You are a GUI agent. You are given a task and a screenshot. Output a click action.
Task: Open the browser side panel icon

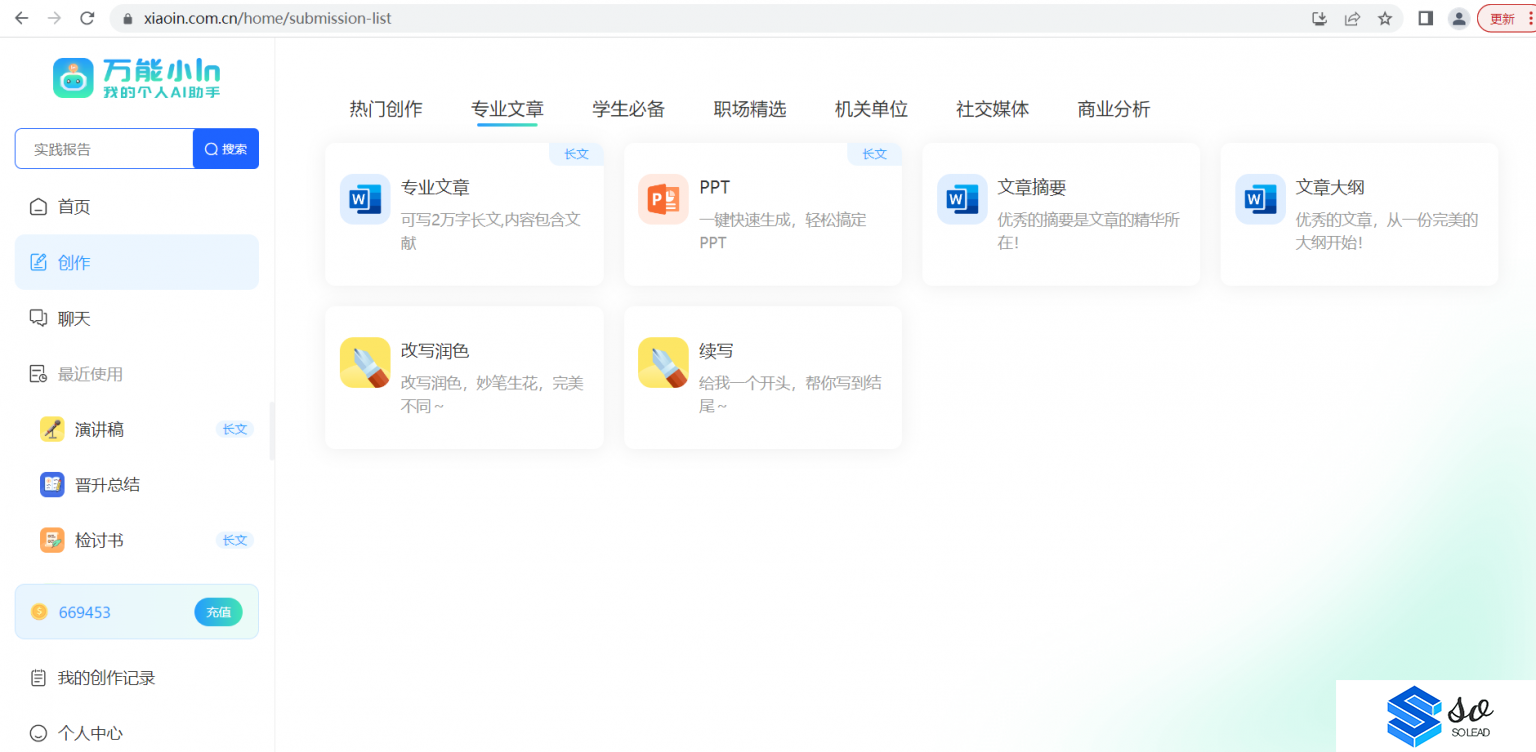(1426, 18)
